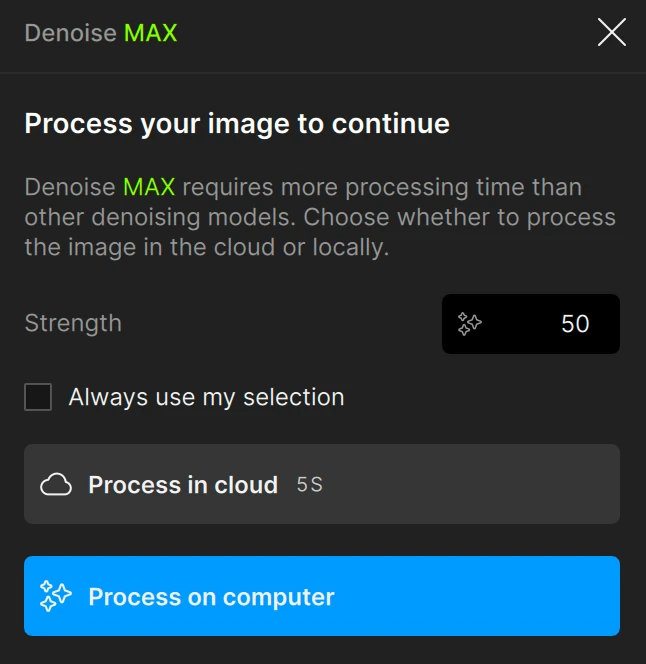This screenshot has height=664, width=646.
Task: Click the Strength value 50
Action: tap(575, 324)
